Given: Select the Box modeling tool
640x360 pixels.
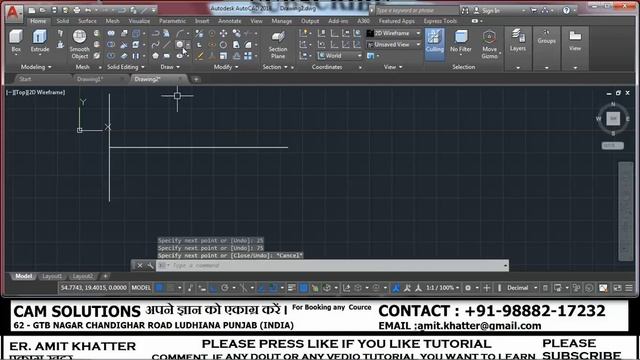Looking at the screenshot, I should coord(16,41).
